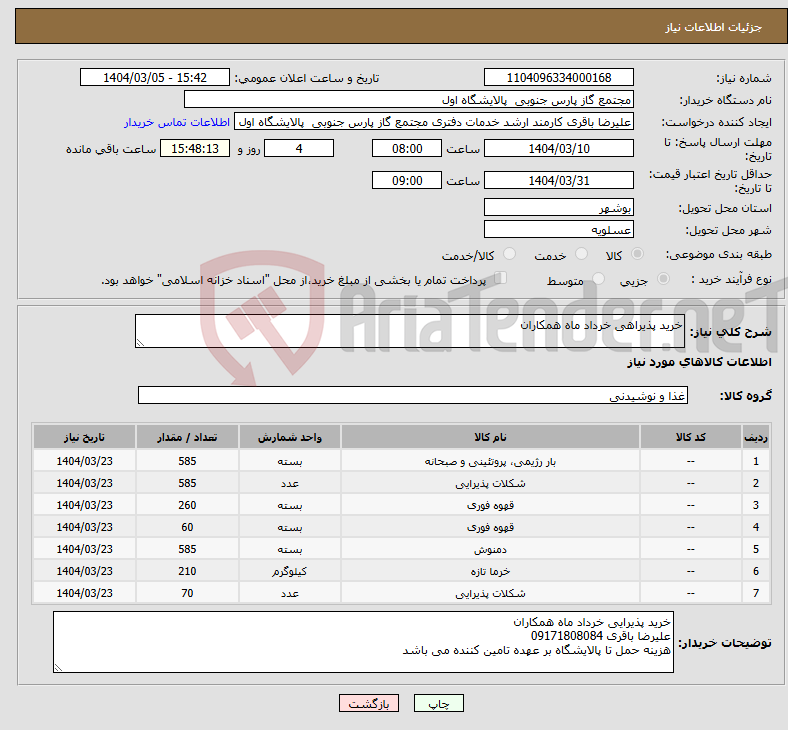Click the واحد شمارش column header
The image size is (788, 730).
(x=290, y=437)
